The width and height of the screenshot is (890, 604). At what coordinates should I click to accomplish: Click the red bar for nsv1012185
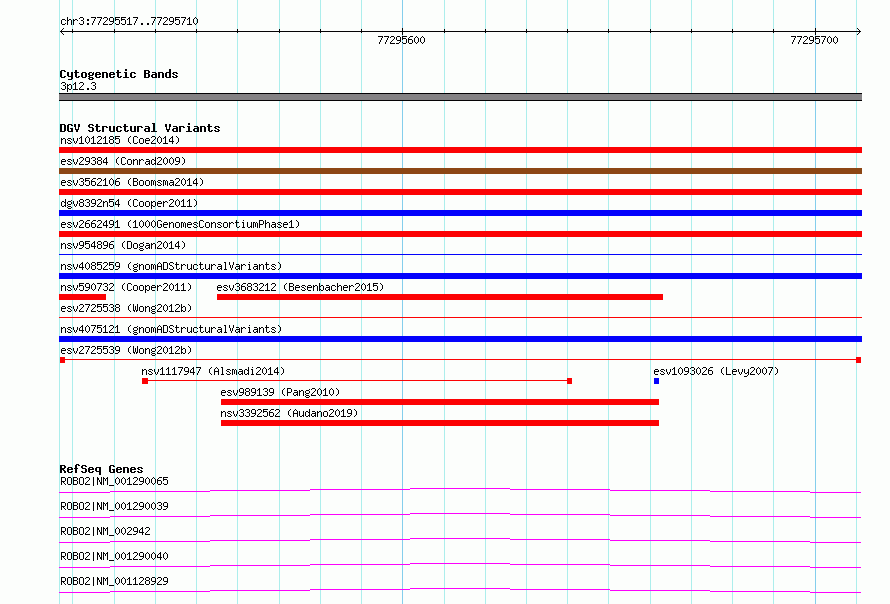coord(460,150)
